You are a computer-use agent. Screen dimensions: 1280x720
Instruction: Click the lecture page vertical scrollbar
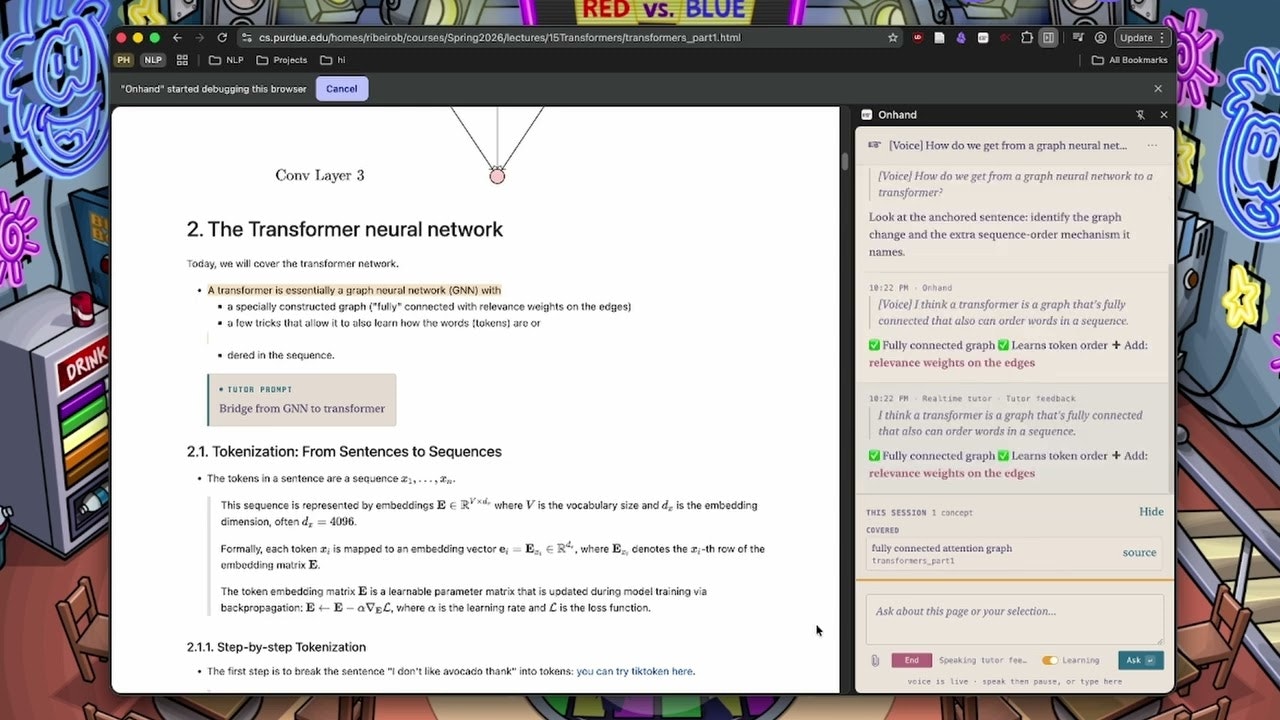845,160
